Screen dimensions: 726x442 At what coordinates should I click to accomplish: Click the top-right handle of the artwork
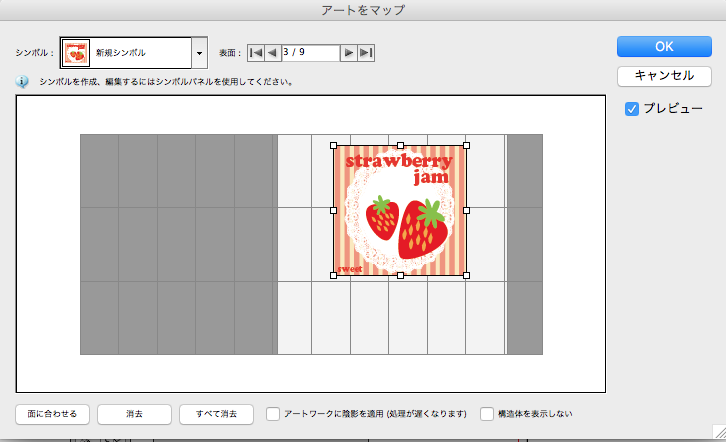click(x=466, y=145)
